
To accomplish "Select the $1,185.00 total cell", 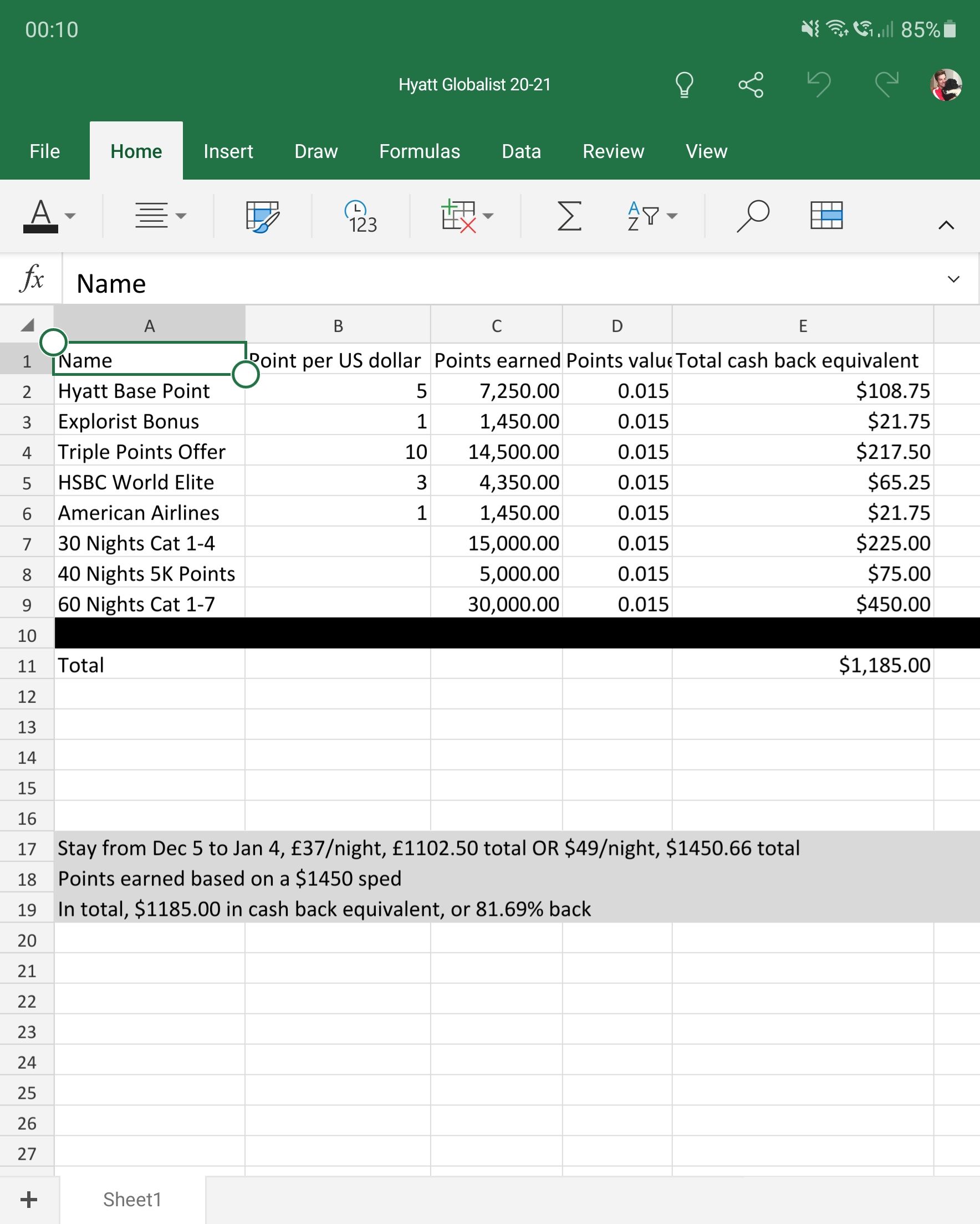I will (x=803, y=665).
